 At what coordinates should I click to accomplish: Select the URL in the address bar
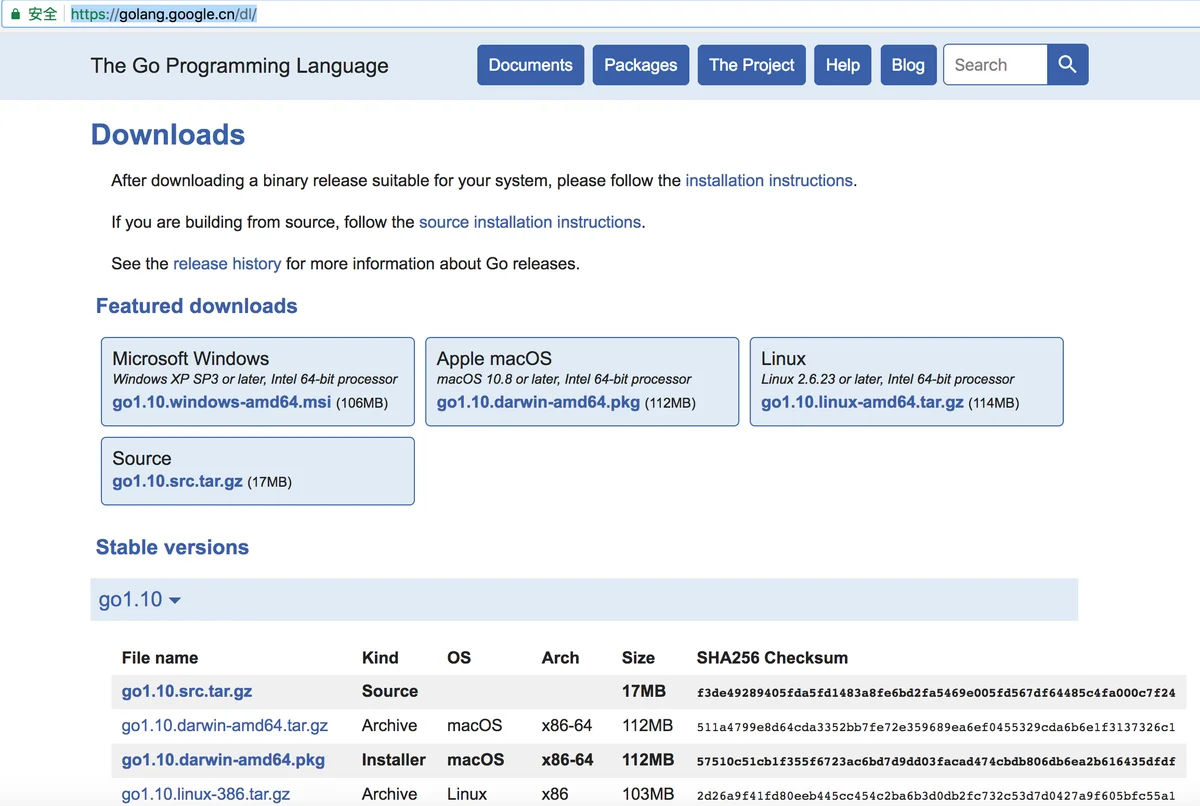(x=164, y=15)
